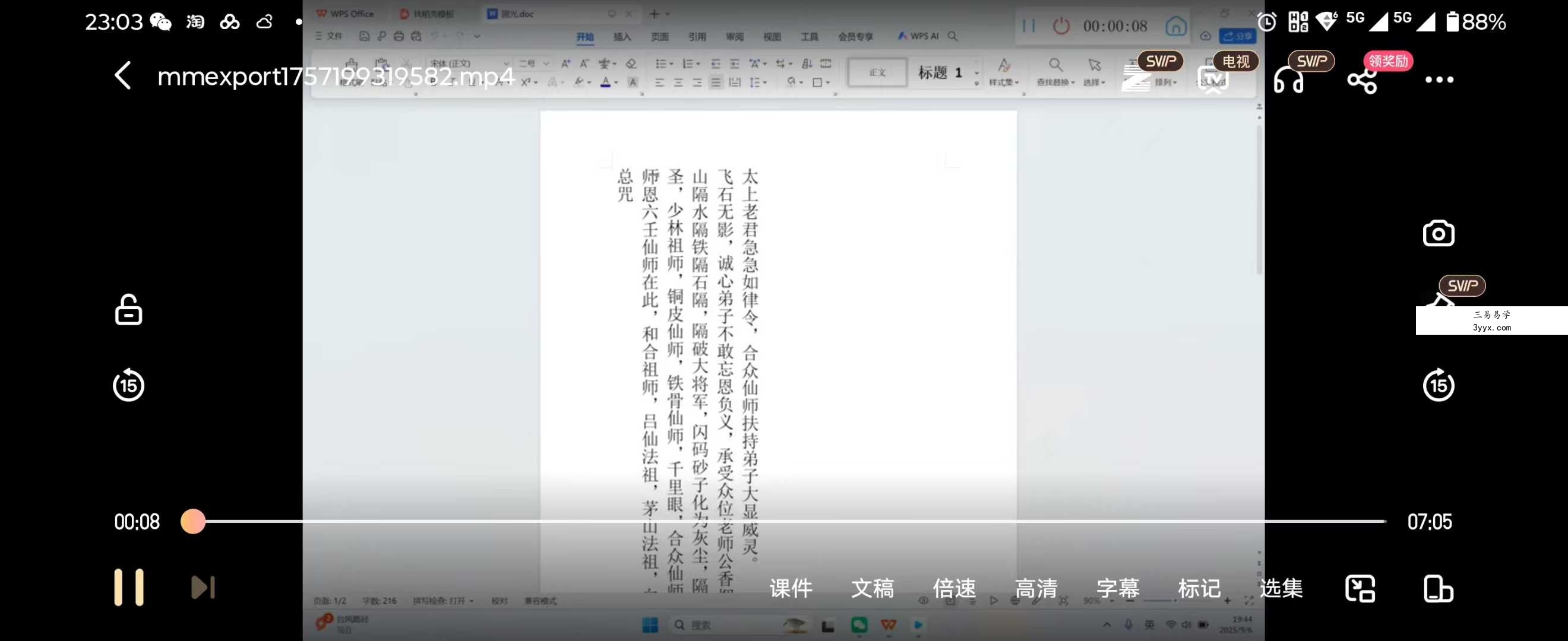Take a video screenshot with the camera icon

pos(1439,233)
